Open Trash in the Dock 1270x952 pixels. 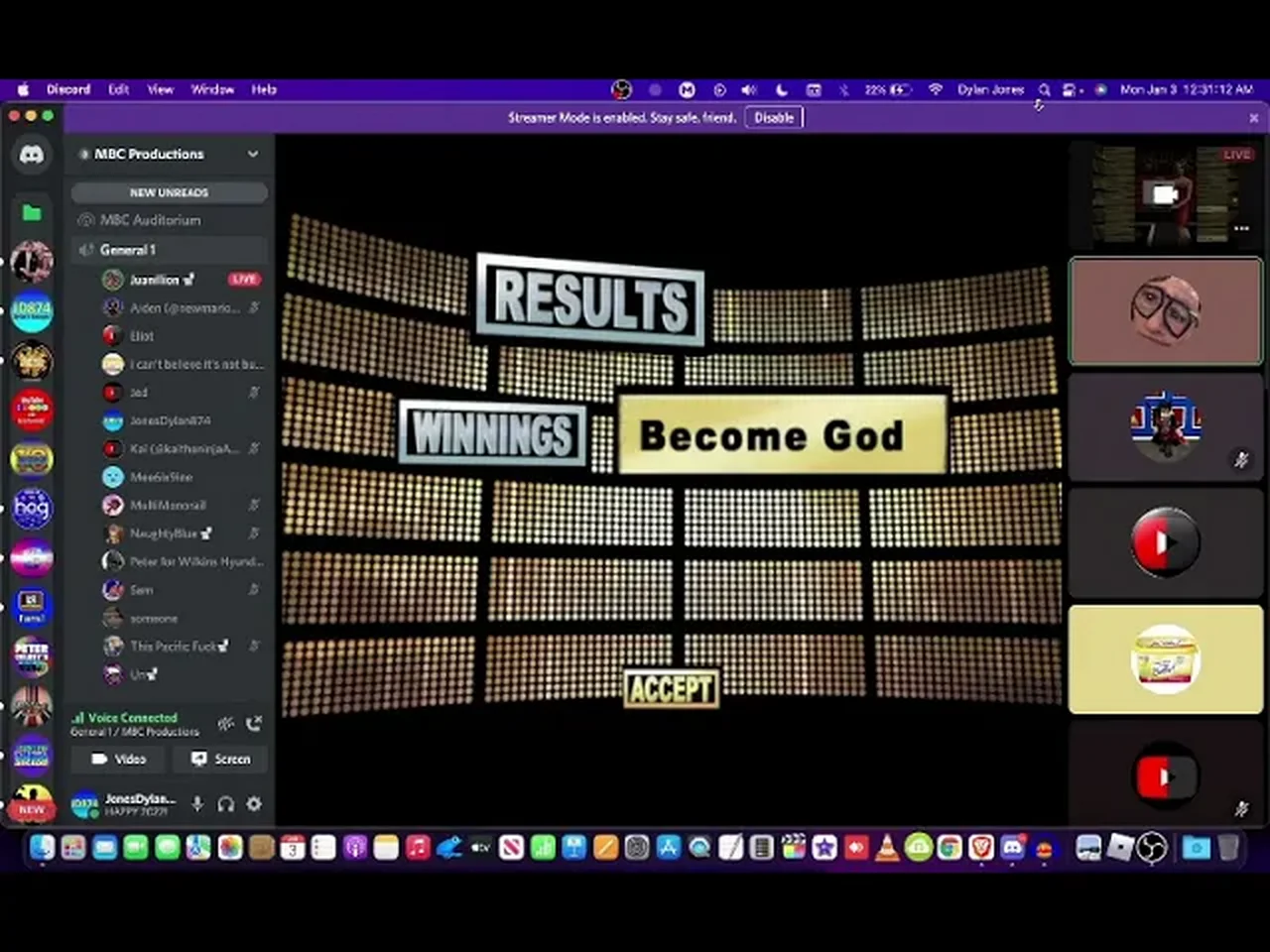pos(1228,848)
